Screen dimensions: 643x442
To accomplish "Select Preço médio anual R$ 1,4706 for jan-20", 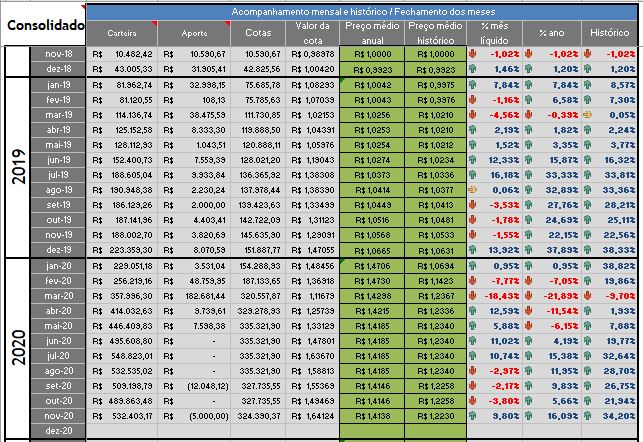I will tap(372, 266).
